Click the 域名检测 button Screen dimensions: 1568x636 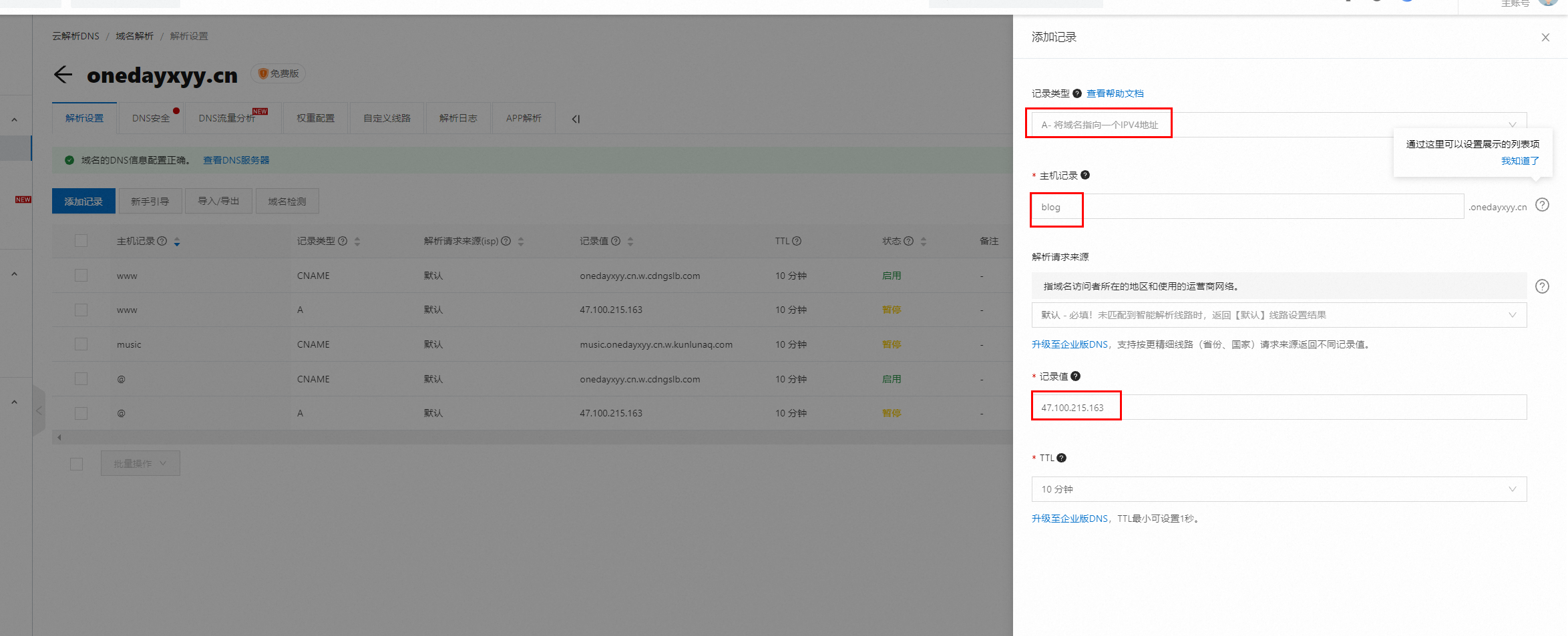pyautogui.click(x=287, y=201)
